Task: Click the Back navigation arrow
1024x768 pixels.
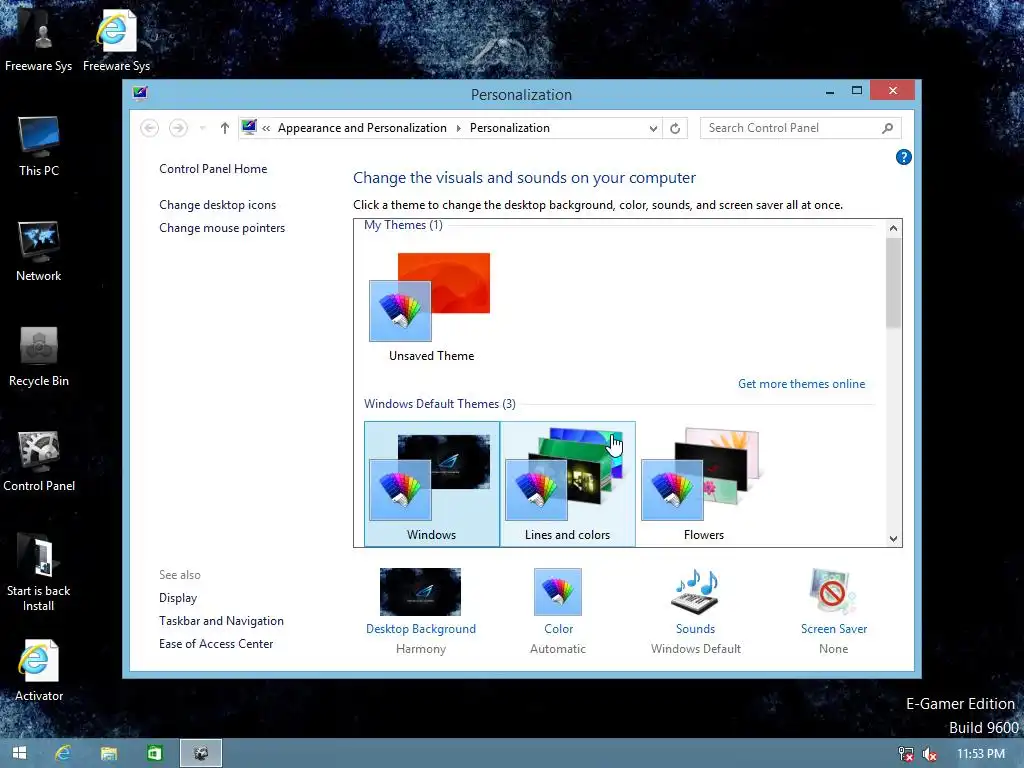Action: pos(150,128)
